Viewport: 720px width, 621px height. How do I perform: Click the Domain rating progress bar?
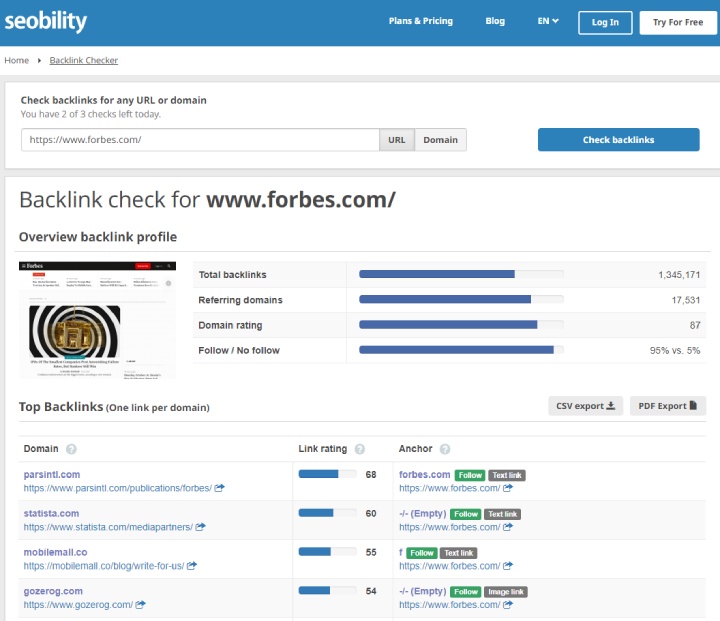pos(461,325)
